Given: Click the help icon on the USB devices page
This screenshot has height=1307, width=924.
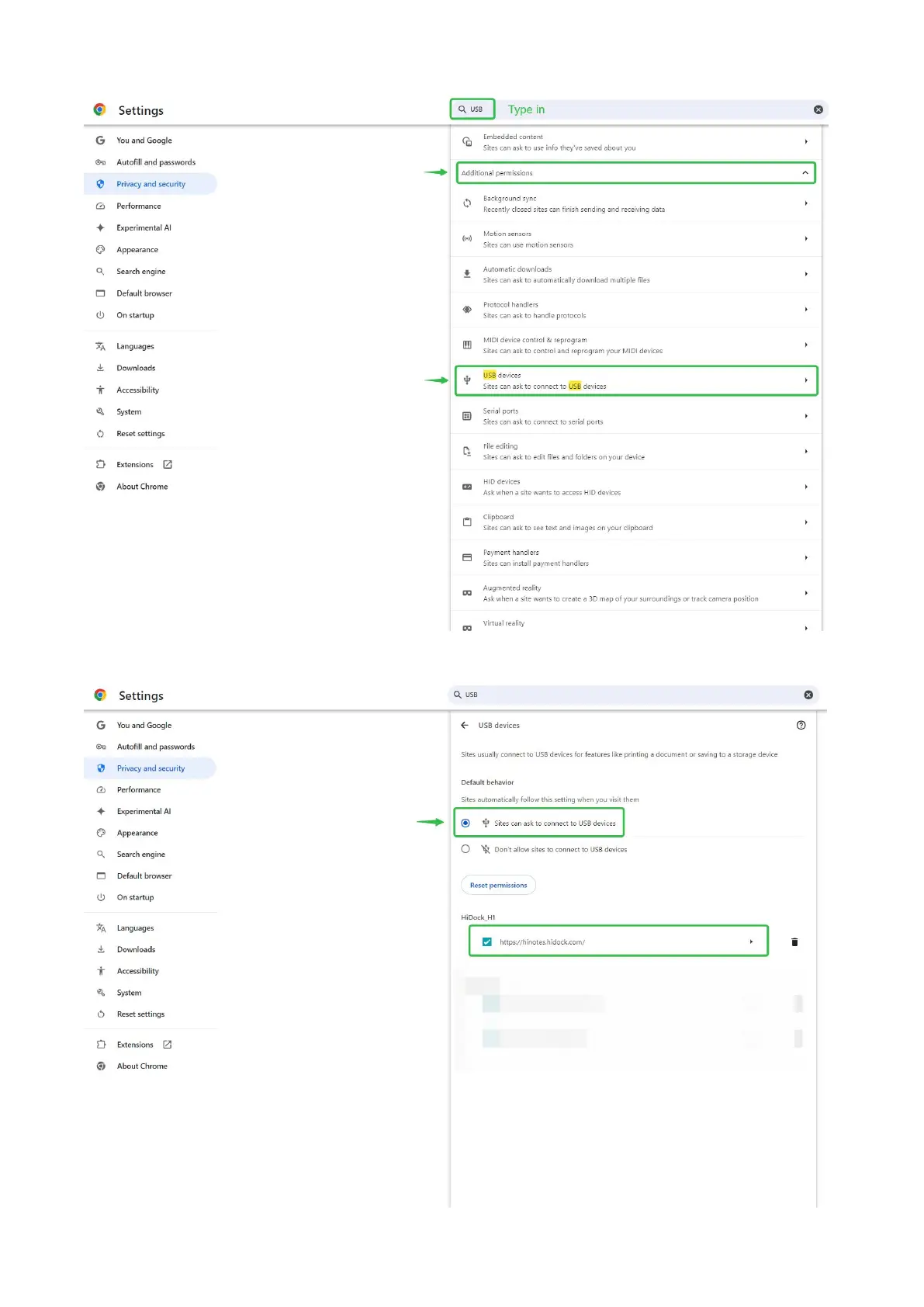Looking at the screenshot, I should [801, 725].
